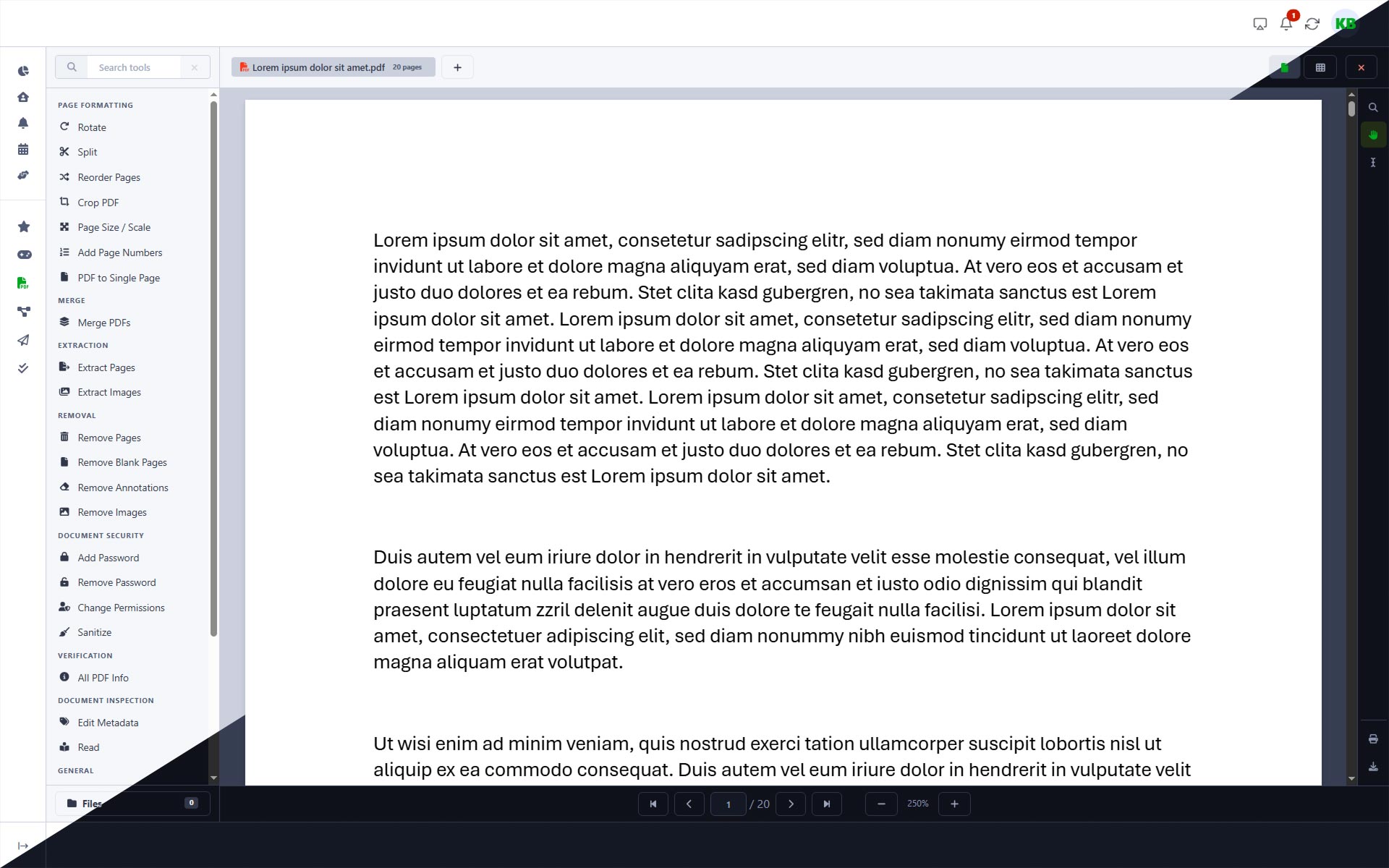Open a new tab with the plus button

coord(457,67)
